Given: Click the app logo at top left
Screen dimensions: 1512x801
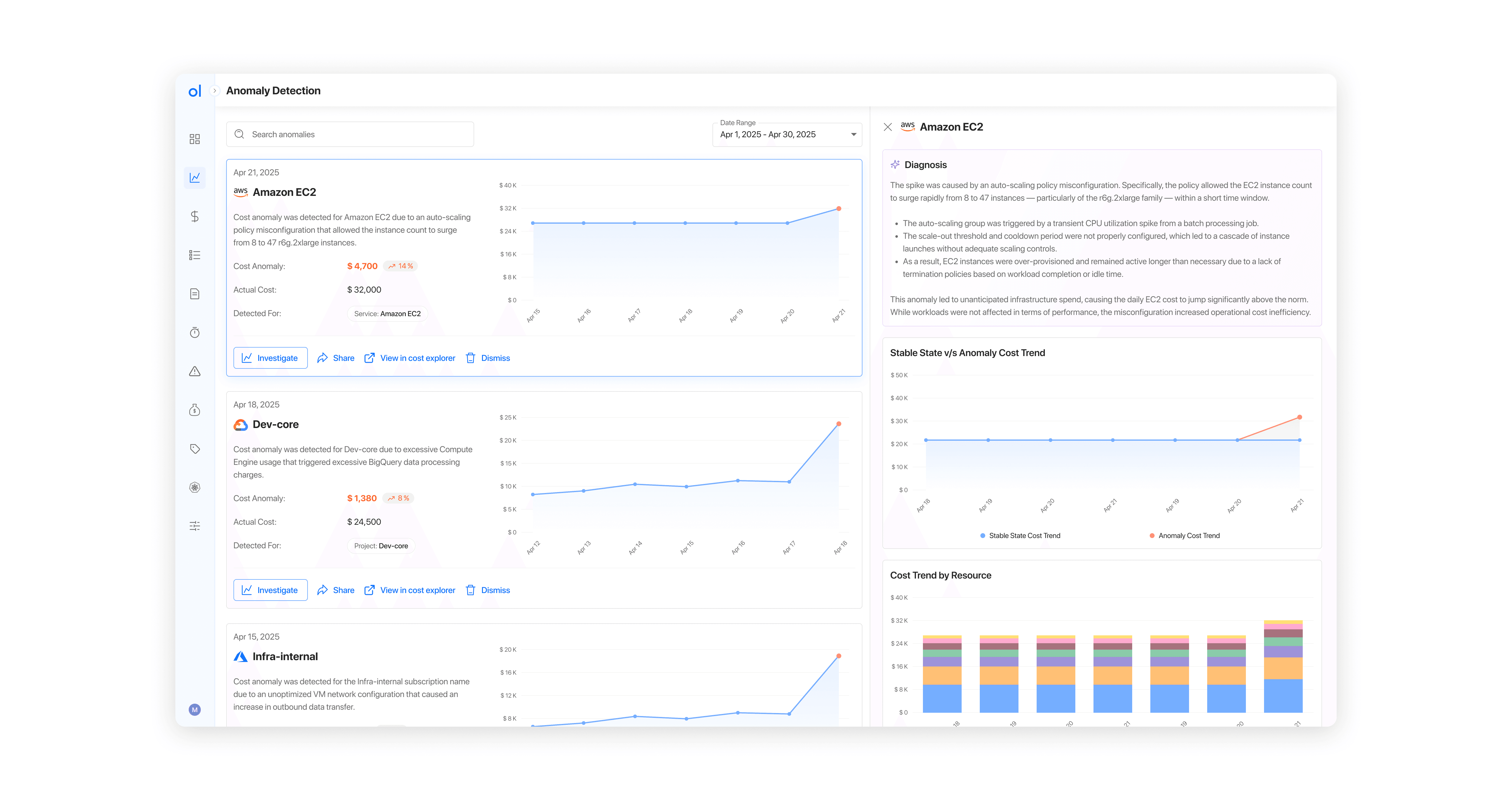Looking at the screenshot, I should [195, 91].
